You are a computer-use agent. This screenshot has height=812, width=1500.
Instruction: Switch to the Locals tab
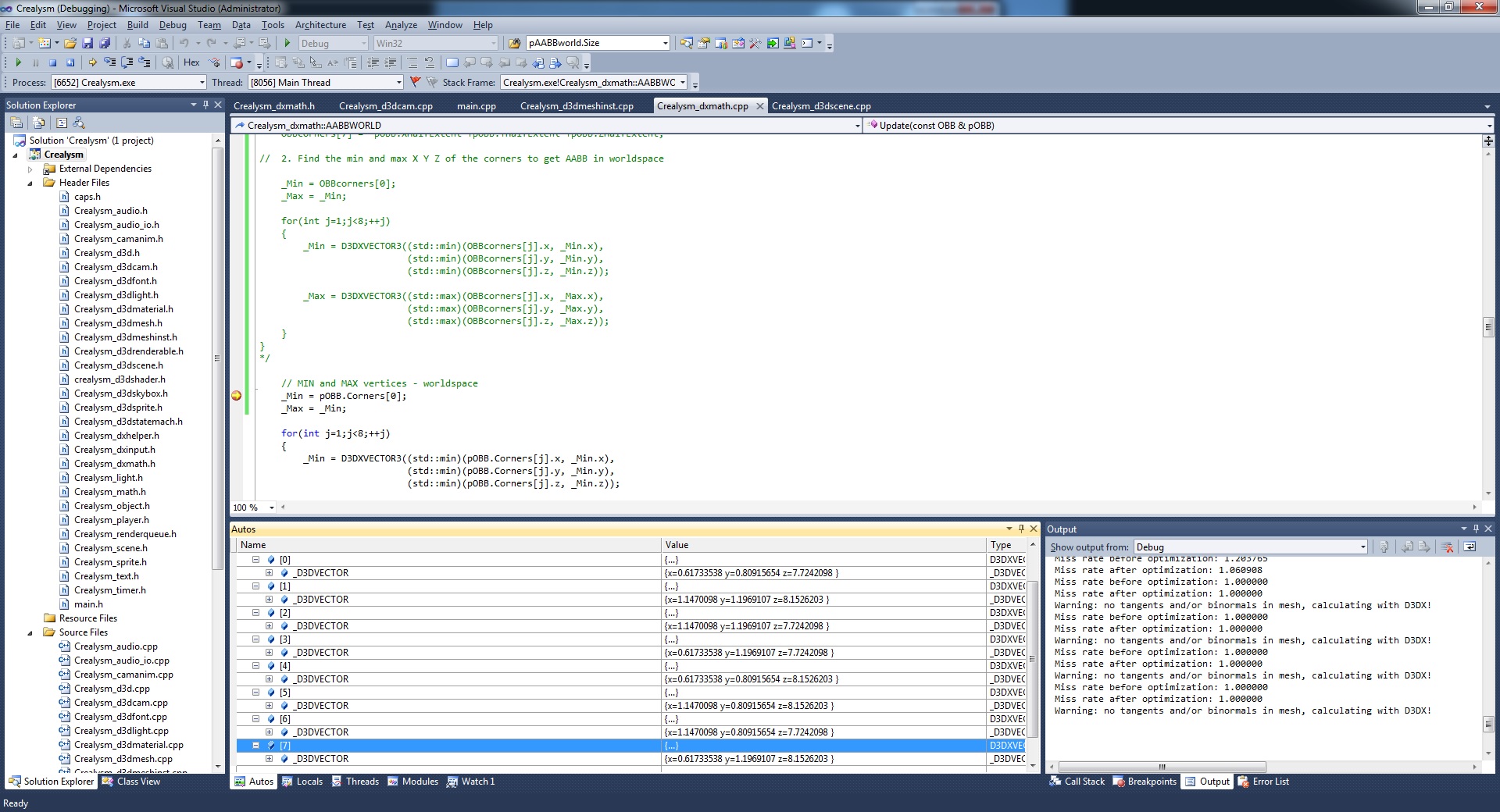point(302,782)
